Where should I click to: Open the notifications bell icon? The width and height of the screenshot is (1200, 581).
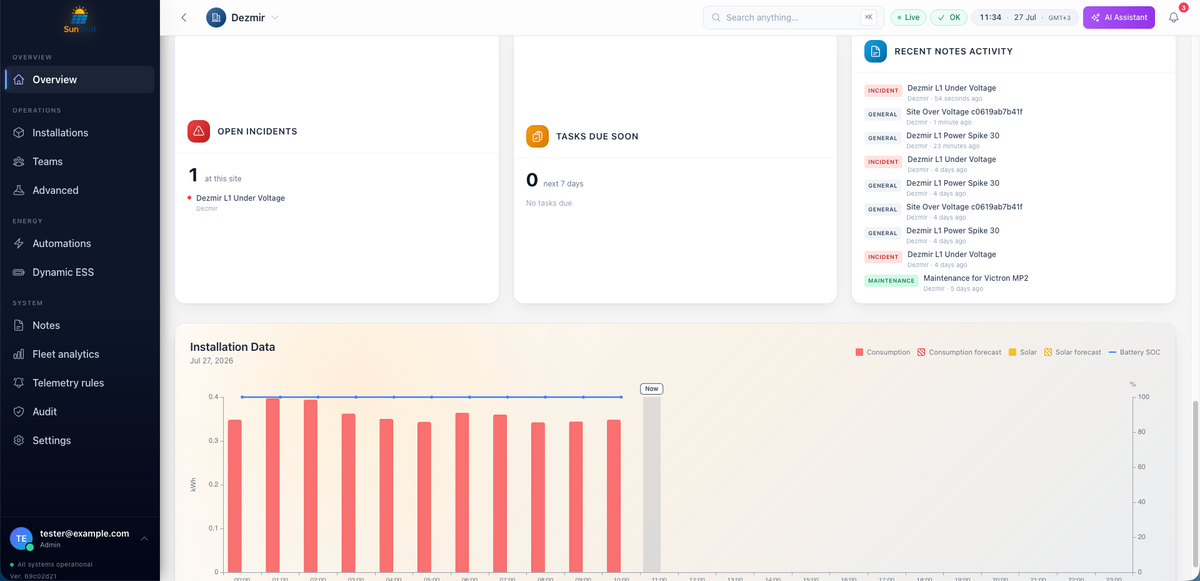pyautogui.click(x=1173, y=17)
